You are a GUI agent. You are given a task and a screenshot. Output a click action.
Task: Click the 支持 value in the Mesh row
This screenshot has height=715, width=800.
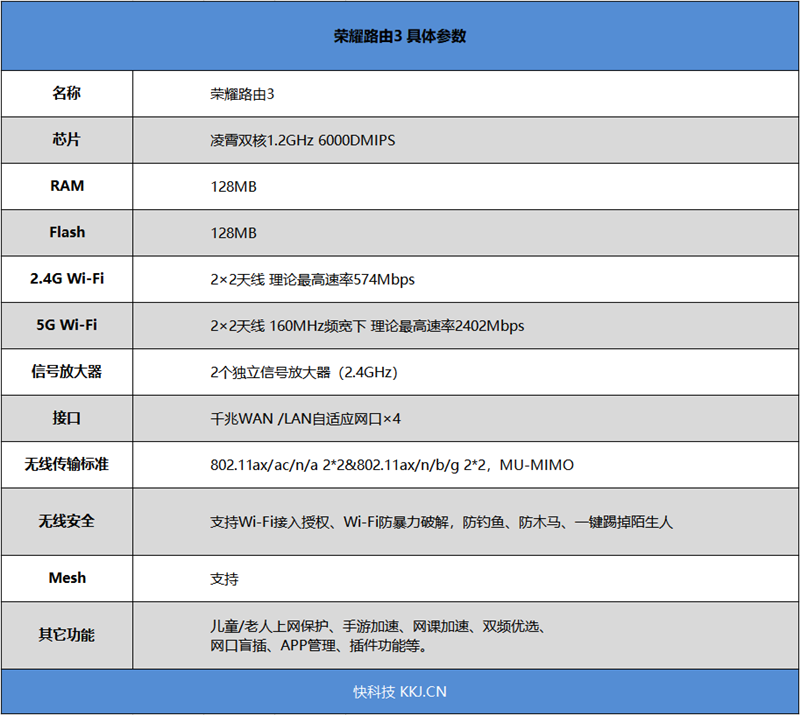(x=224, y=579)
